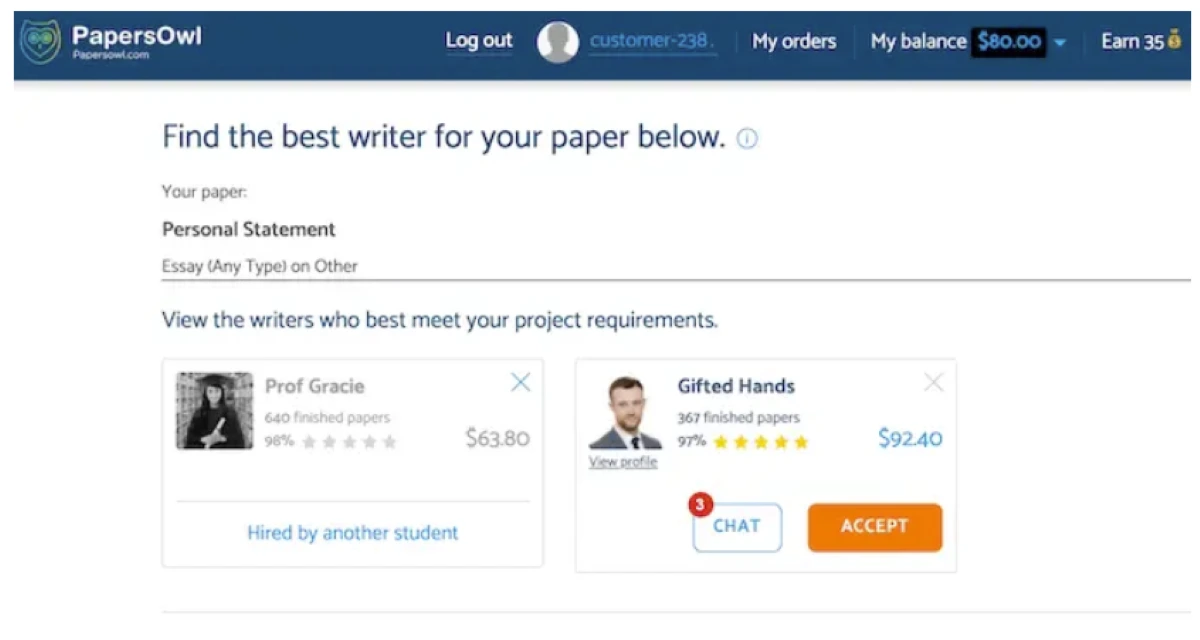Click the customer profile avatar icon
Image resolution: width=1200 pixels, height=640 pixels.
click(558, 42)
